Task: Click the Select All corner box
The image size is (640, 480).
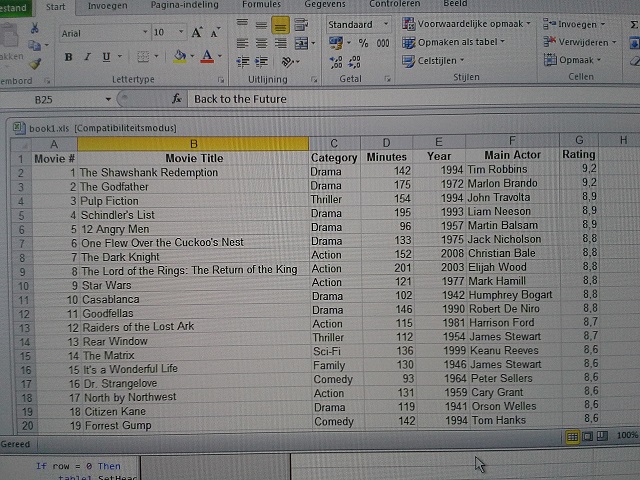Action: tap(21, 144)
